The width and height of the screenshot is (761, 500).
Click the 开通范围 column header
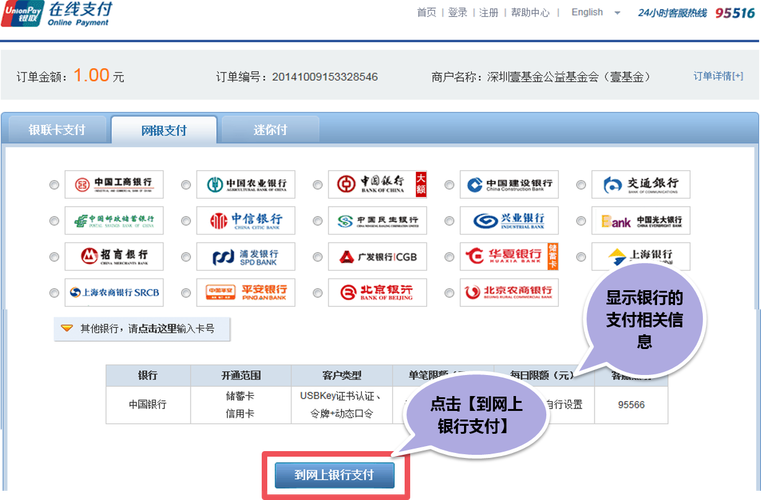241,375
